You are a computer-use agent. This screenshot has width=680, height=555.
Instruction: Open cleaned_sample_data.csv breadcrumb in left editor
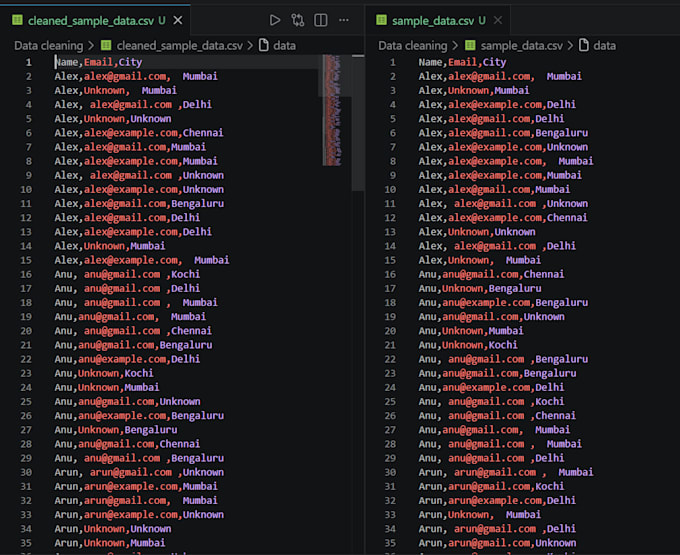180,46
